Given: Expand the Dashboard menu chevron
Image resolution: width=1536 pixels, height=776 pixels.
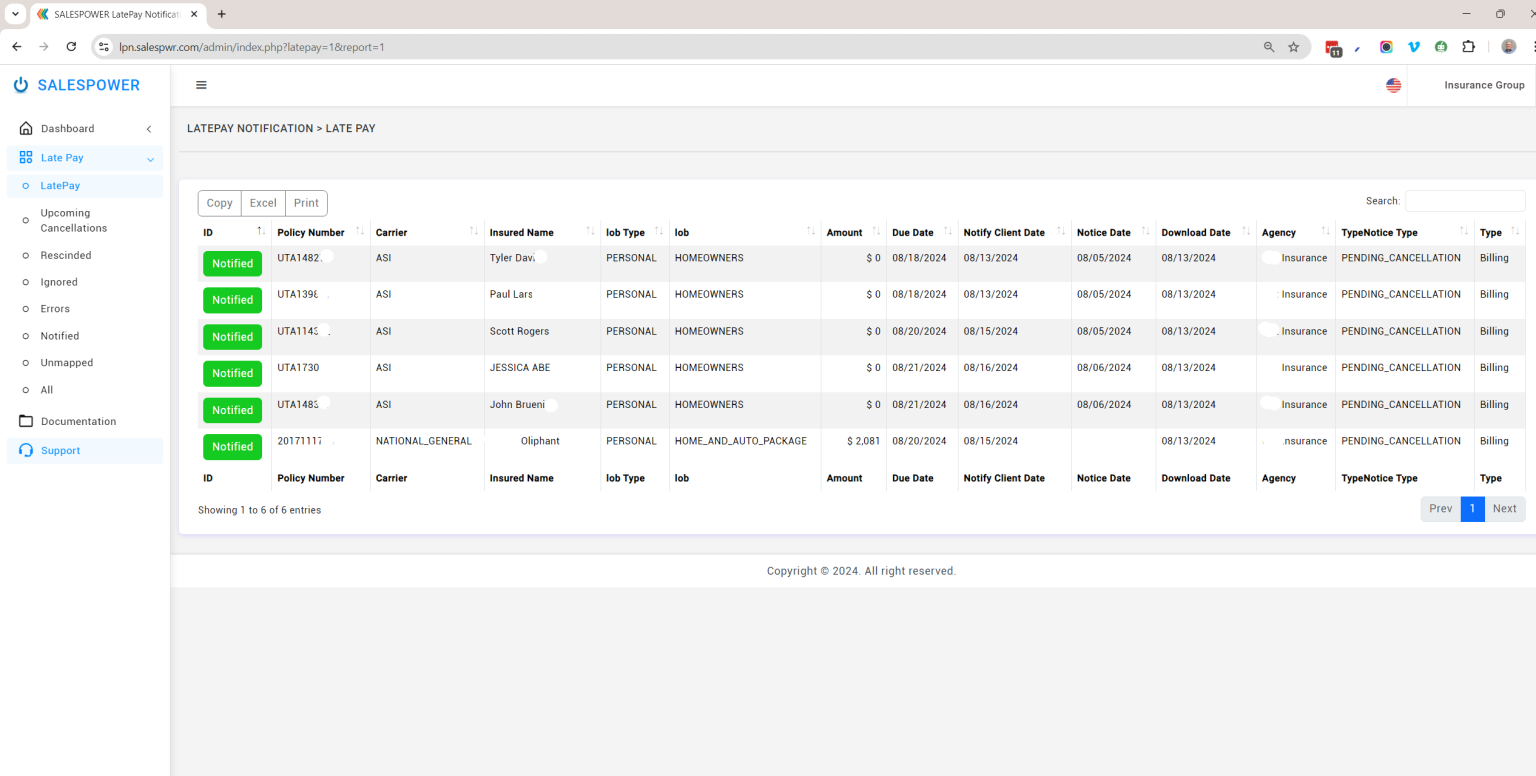Looking at the screenshot, I should coord(149,129).
